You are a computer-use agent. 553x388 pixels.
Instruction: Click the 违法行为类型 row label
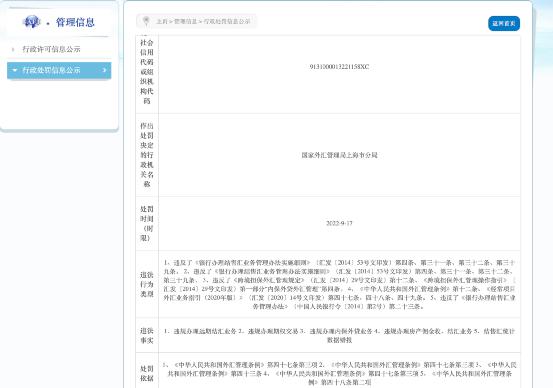click(x=147, y=284)
